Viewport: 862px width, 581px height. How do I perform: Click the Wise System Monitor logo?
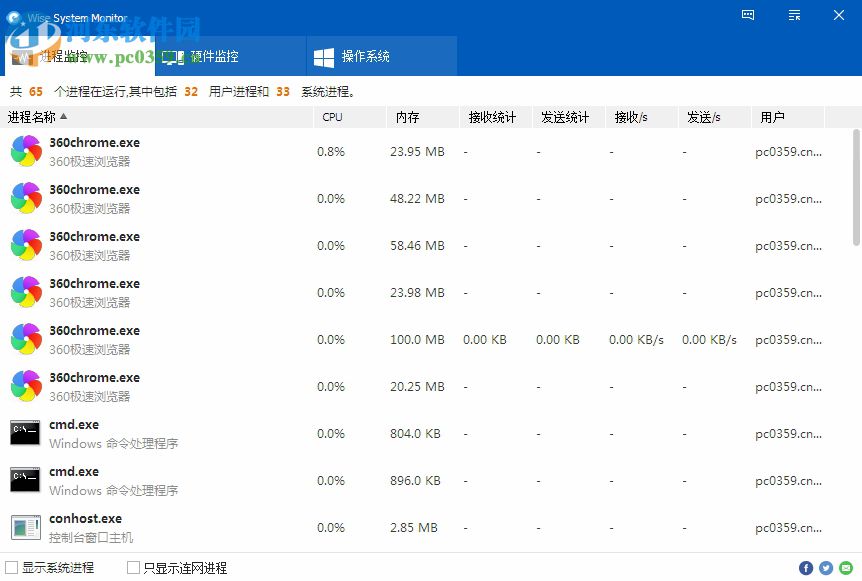[x=12, y=16]
